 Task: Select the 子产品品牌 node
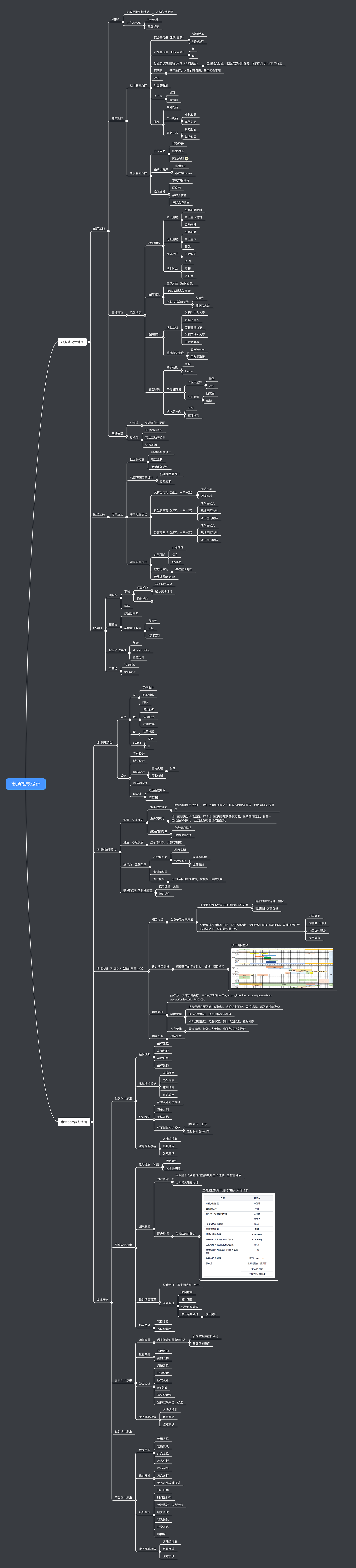click(134, 23)
